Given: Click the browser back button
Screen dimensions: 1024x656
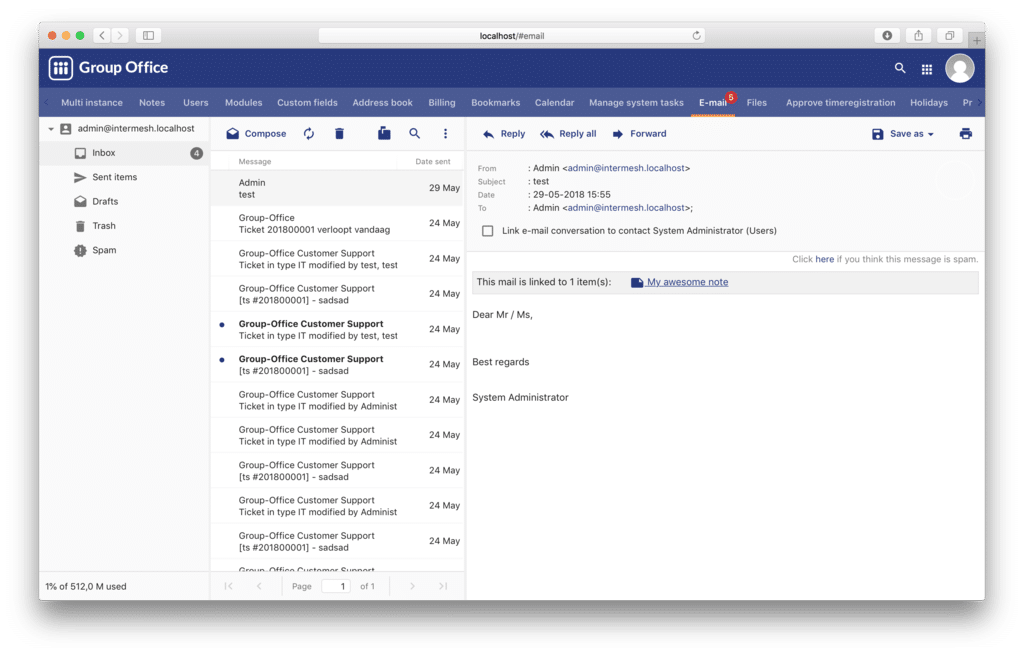Looking at the screenshot, I should (x=102, y=35).
